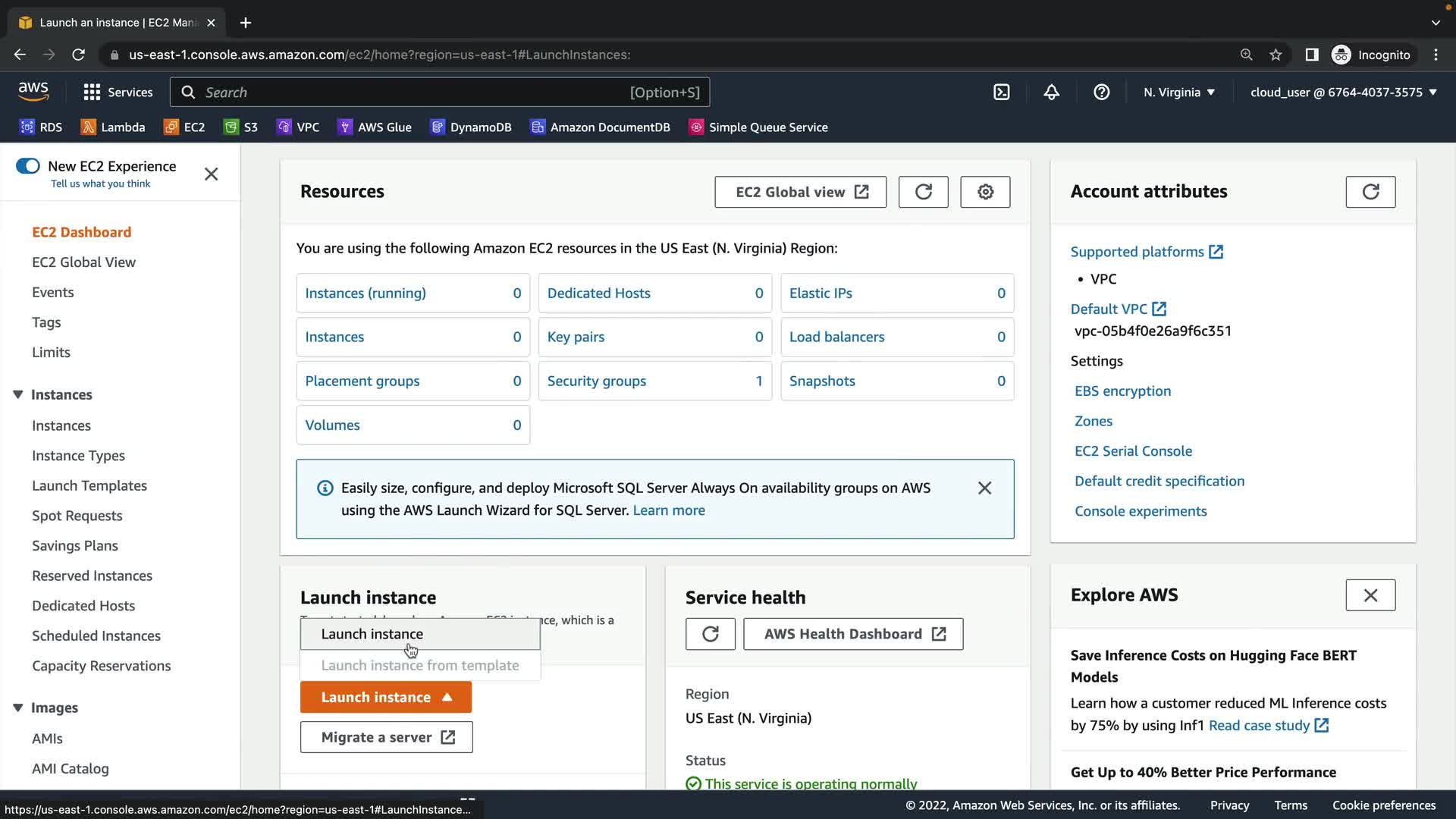The width and height of the screenshot is (1456, 819).
Task: Choose Launch instance from template option
Action: click(419, 665)
